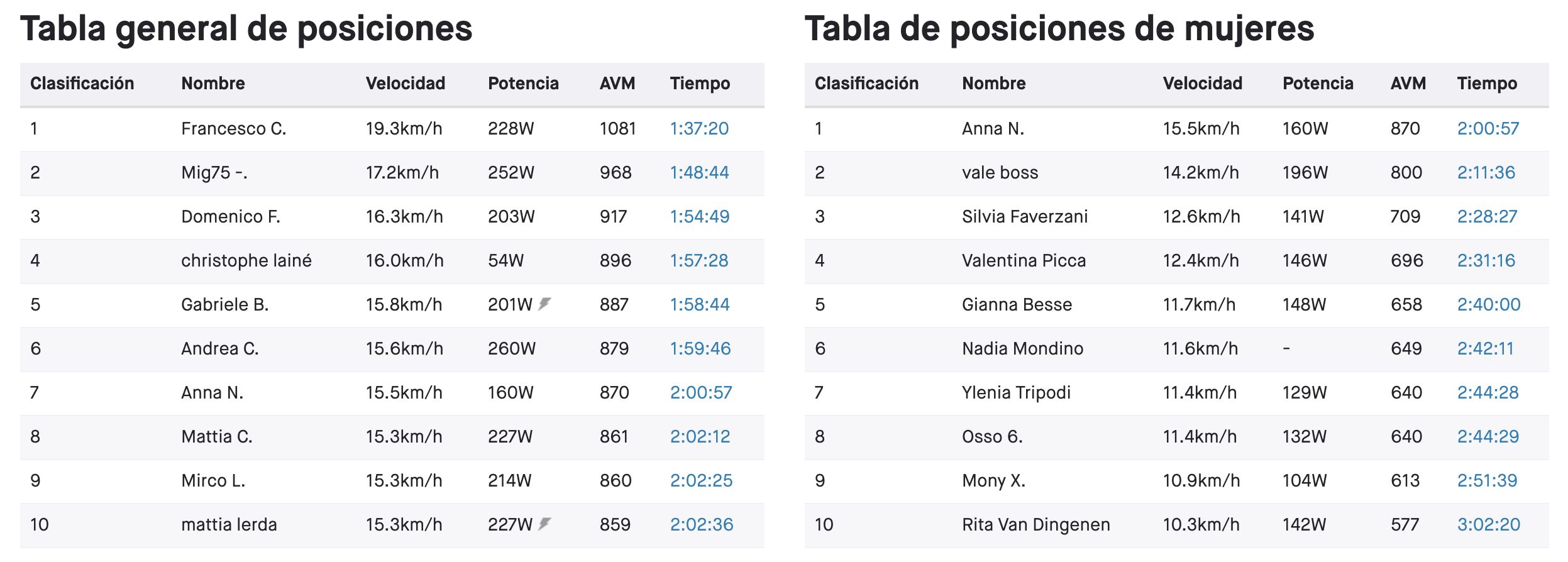Image resolution: width=1568 pixels, height=562 pixels.
Task: Open Andrea C.'s time 1:59:46
Action: pyautogui.click(x=700, y=349)
